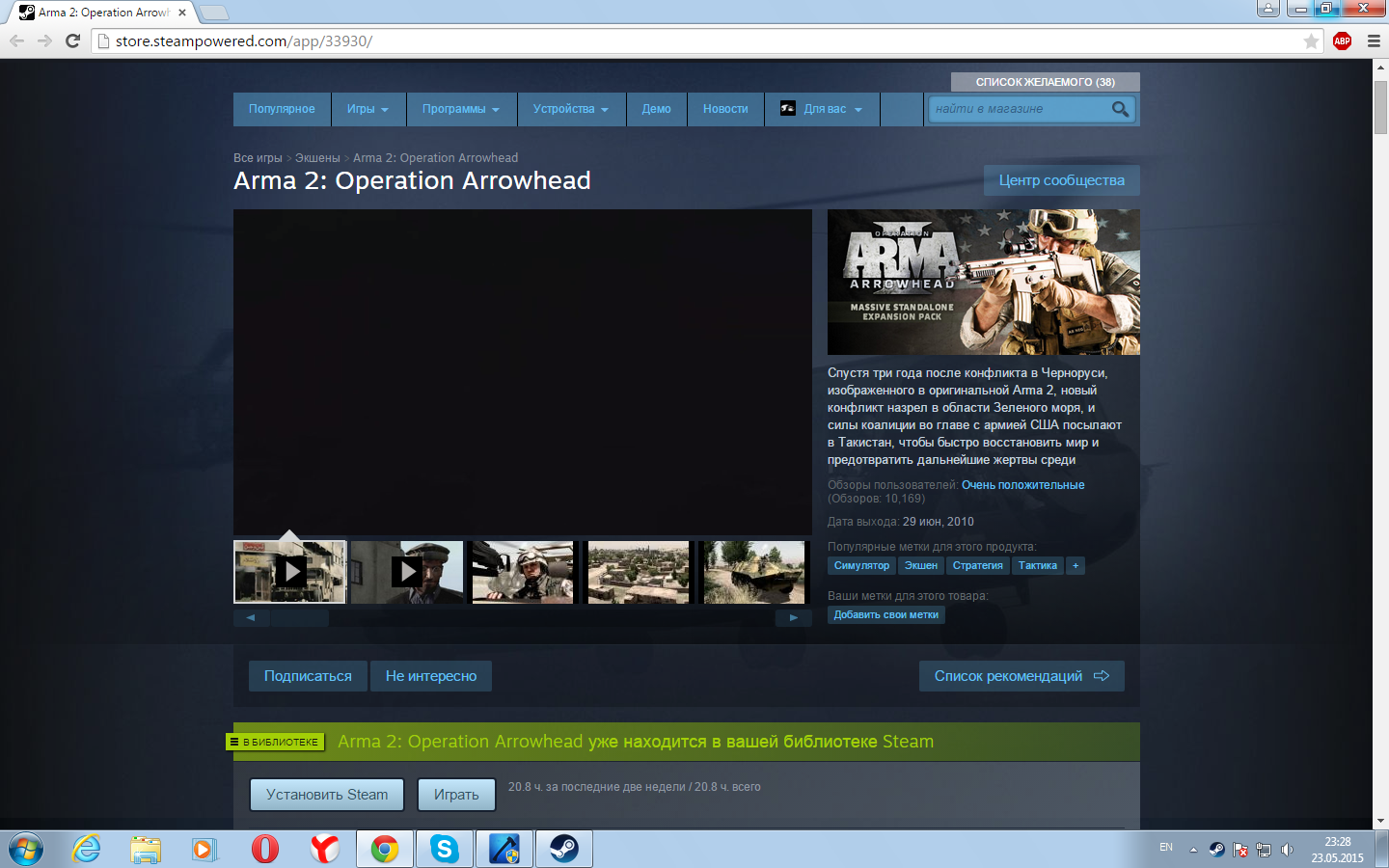Viewport: 1389px width, 868px height.
Task: Open Opera browser from taskbar
Action: [x=264, y=849]
